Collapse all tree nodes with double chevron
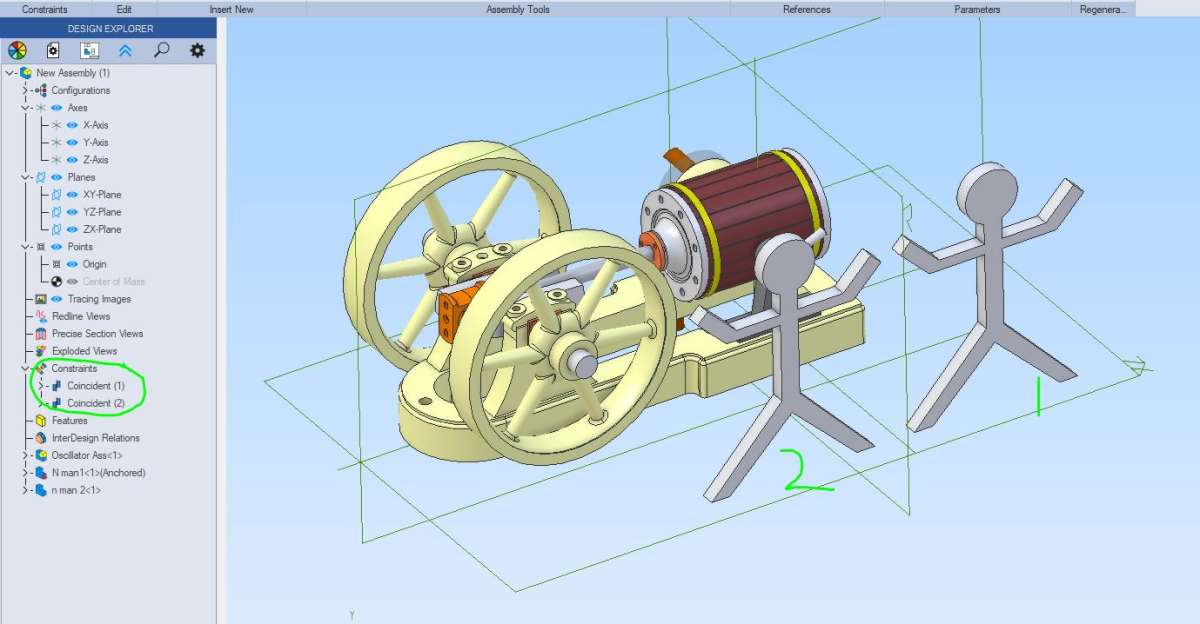Viewport: 1200px width, 624px height. [x=125, y=50]
